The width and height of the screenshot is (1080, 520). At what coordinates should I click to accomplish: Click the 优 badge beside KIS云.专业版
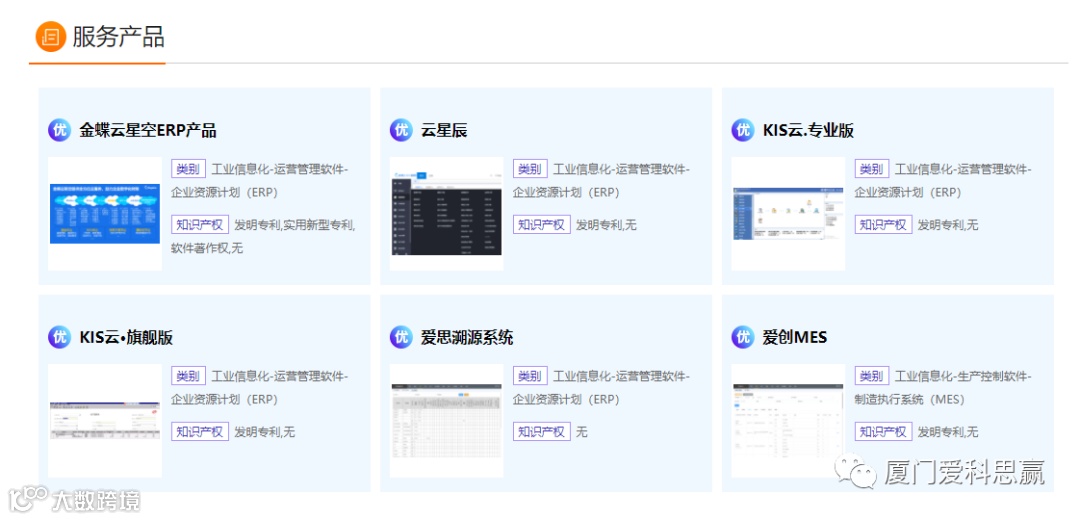click(x=742, y=129)
